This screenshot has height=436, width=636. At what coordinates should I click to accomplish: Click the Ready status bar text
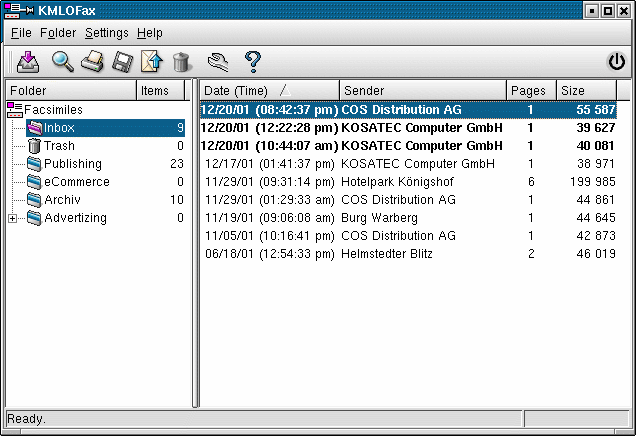[x=27, y=419]
